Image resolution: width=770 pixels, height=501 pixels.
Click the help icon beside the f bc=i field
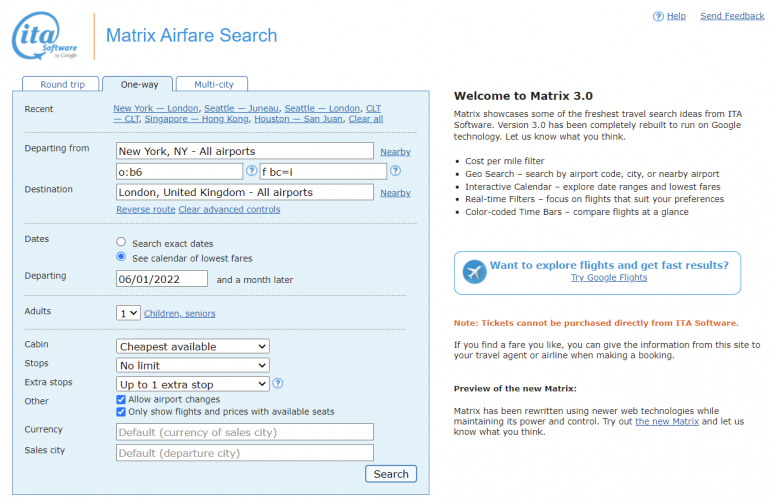[394, 171]
